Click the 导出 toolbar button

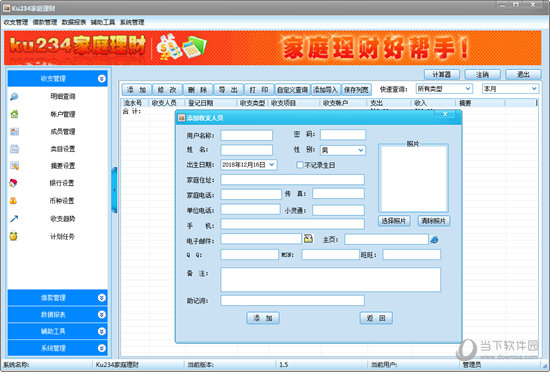pos(228,90)
